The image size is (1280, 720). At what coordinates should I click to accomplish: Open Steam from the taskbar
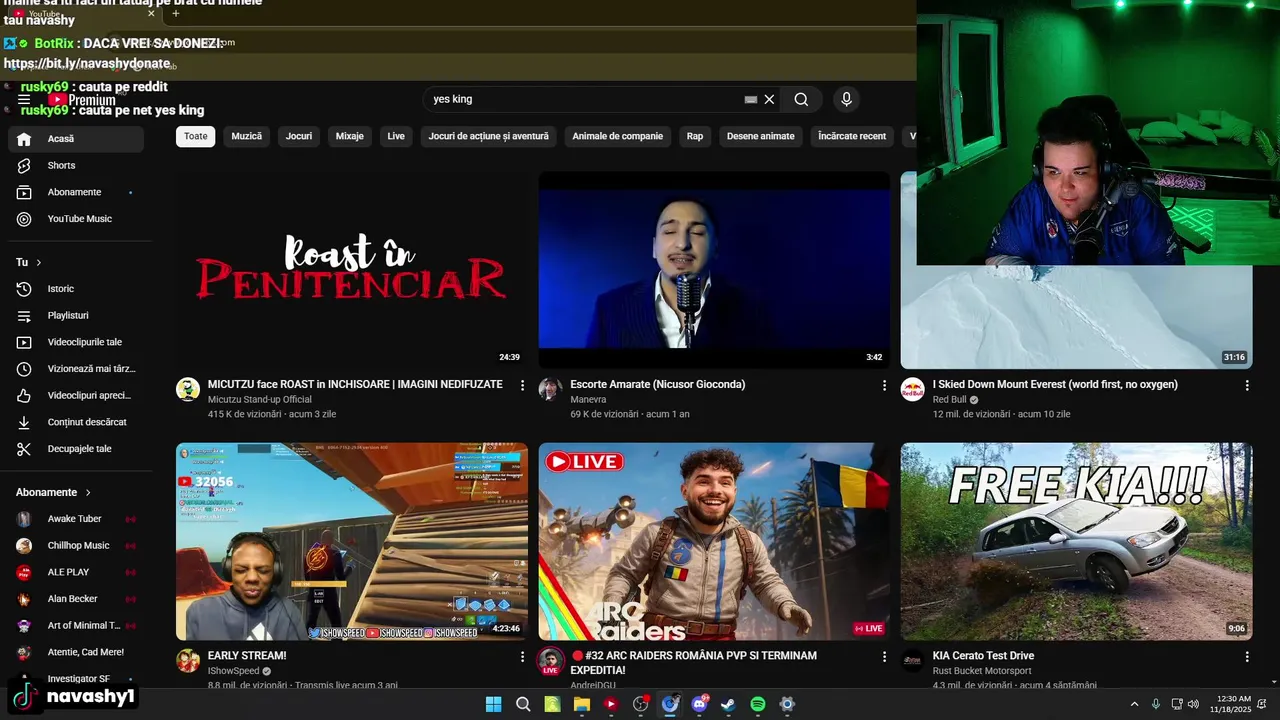(728, 704)
